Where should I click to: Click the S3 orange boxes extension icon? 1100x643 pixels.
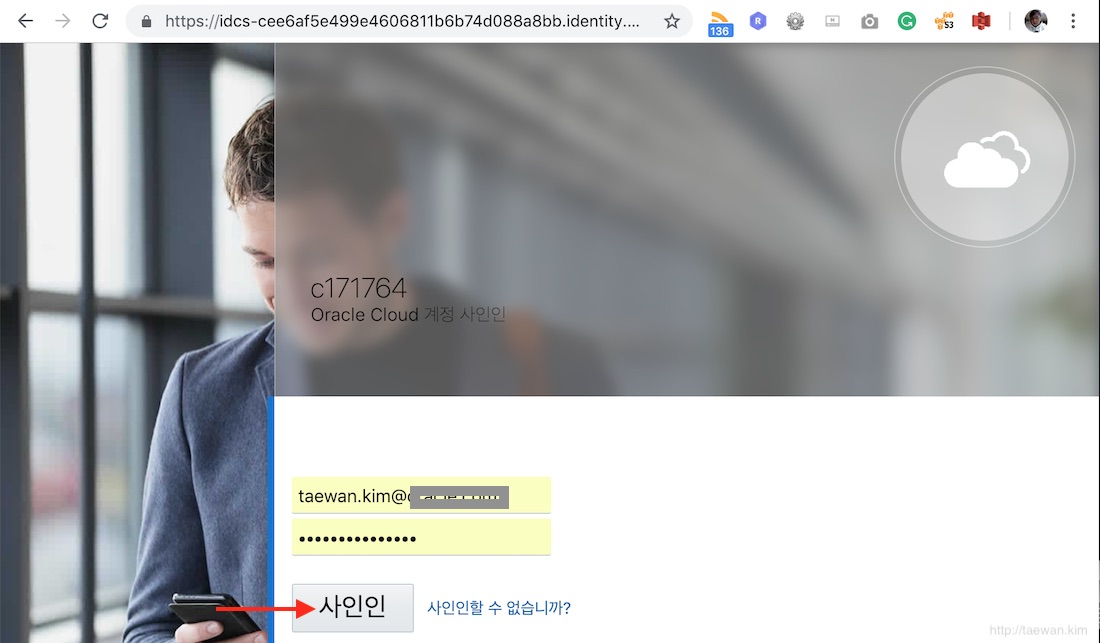coord(944,22)
